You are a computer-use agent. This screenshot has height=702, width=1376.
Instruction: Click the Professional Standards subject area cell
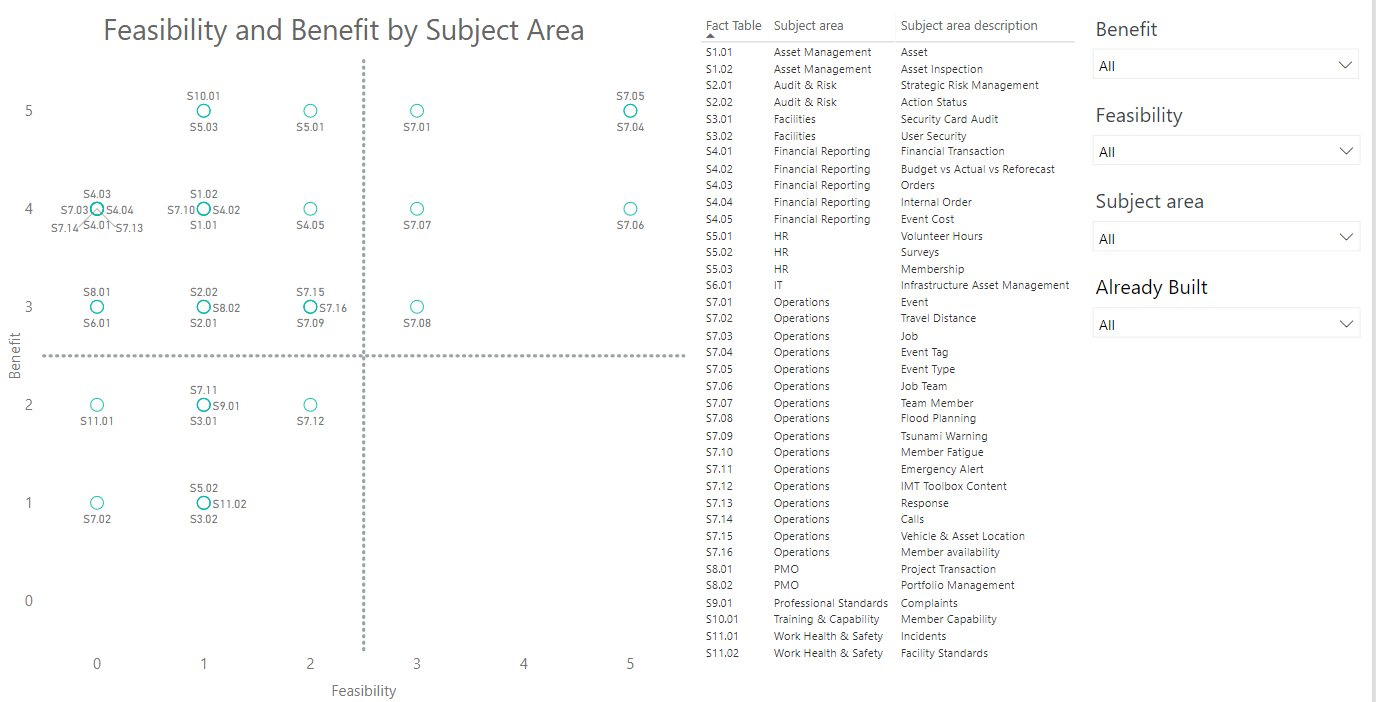click(830, 603)
